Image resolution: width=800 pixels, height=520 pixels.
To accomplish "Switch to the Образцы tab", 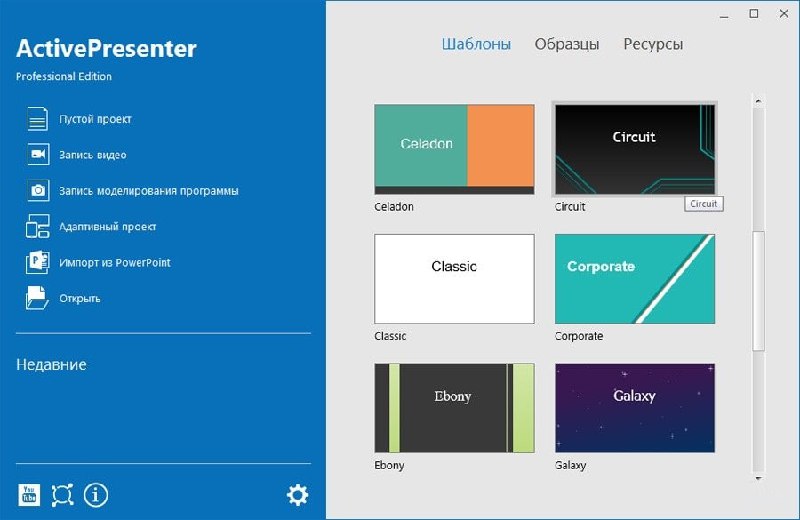I will 566,44.
